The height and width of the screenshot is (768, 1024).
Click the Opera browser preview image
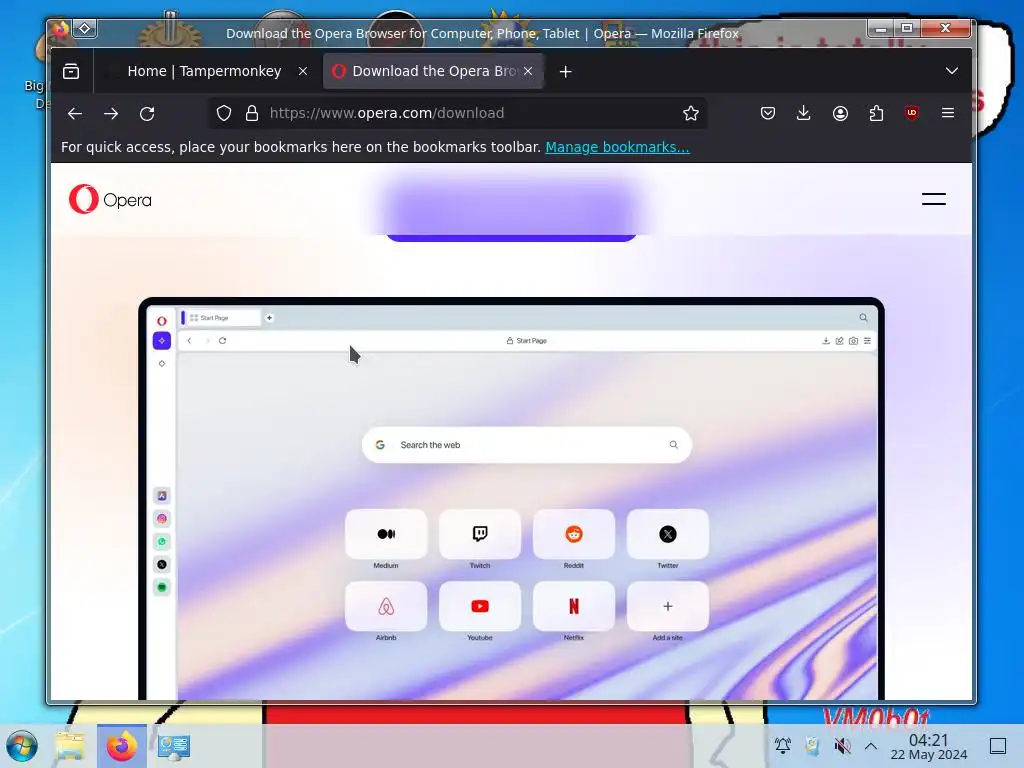pos(511,499)
